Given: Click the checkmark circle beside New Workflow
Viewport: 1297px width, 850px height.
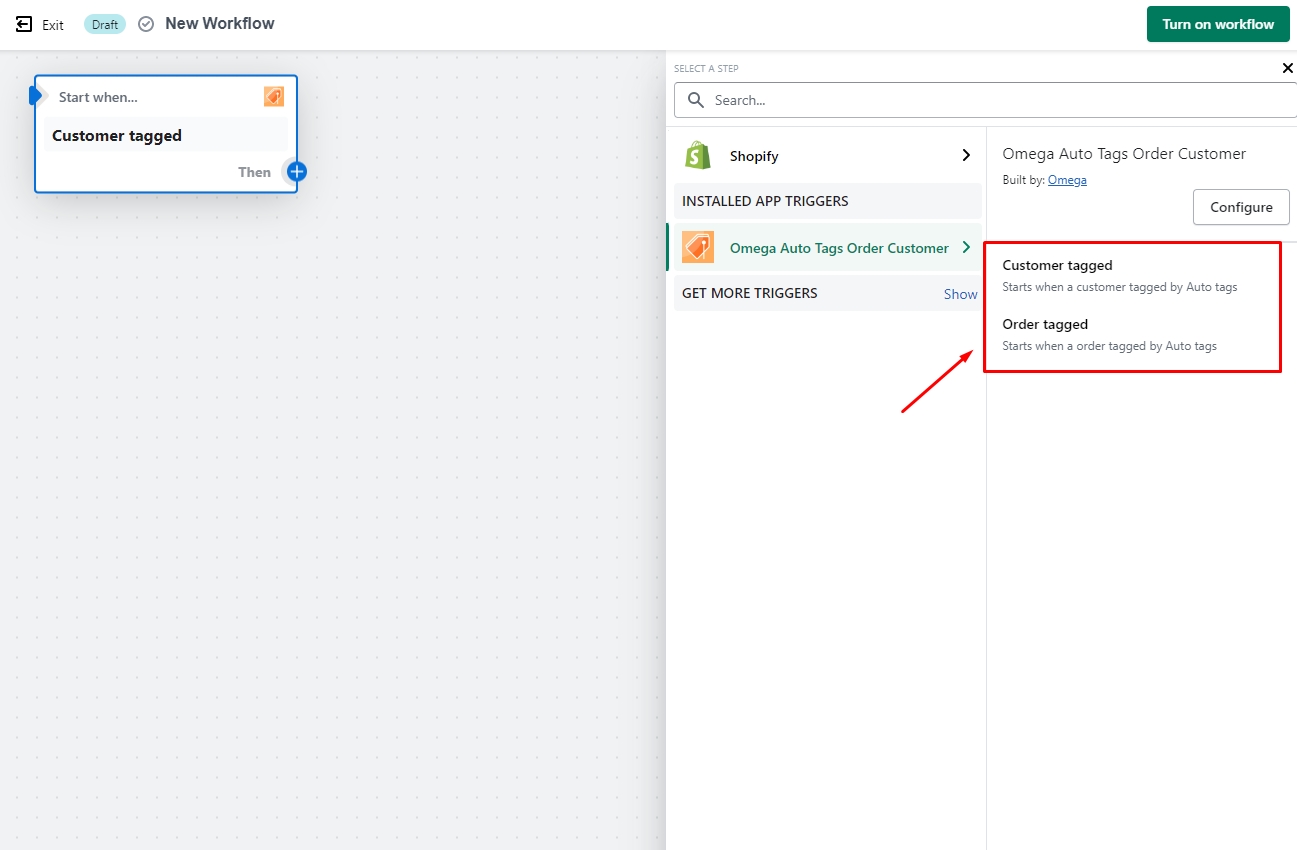Looking at the screenshot, I should point(146,24).
